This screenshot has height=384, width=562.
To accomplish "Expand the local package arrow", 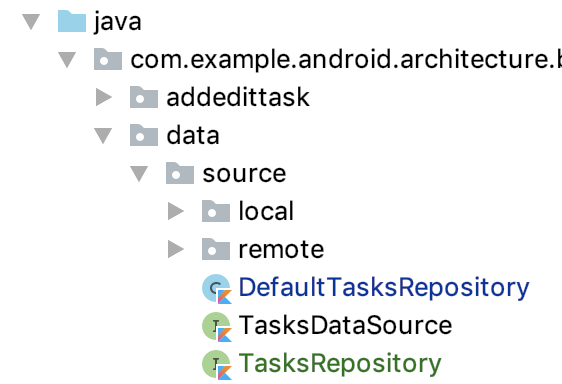I will pyautogui.click(x=176, y=211).
